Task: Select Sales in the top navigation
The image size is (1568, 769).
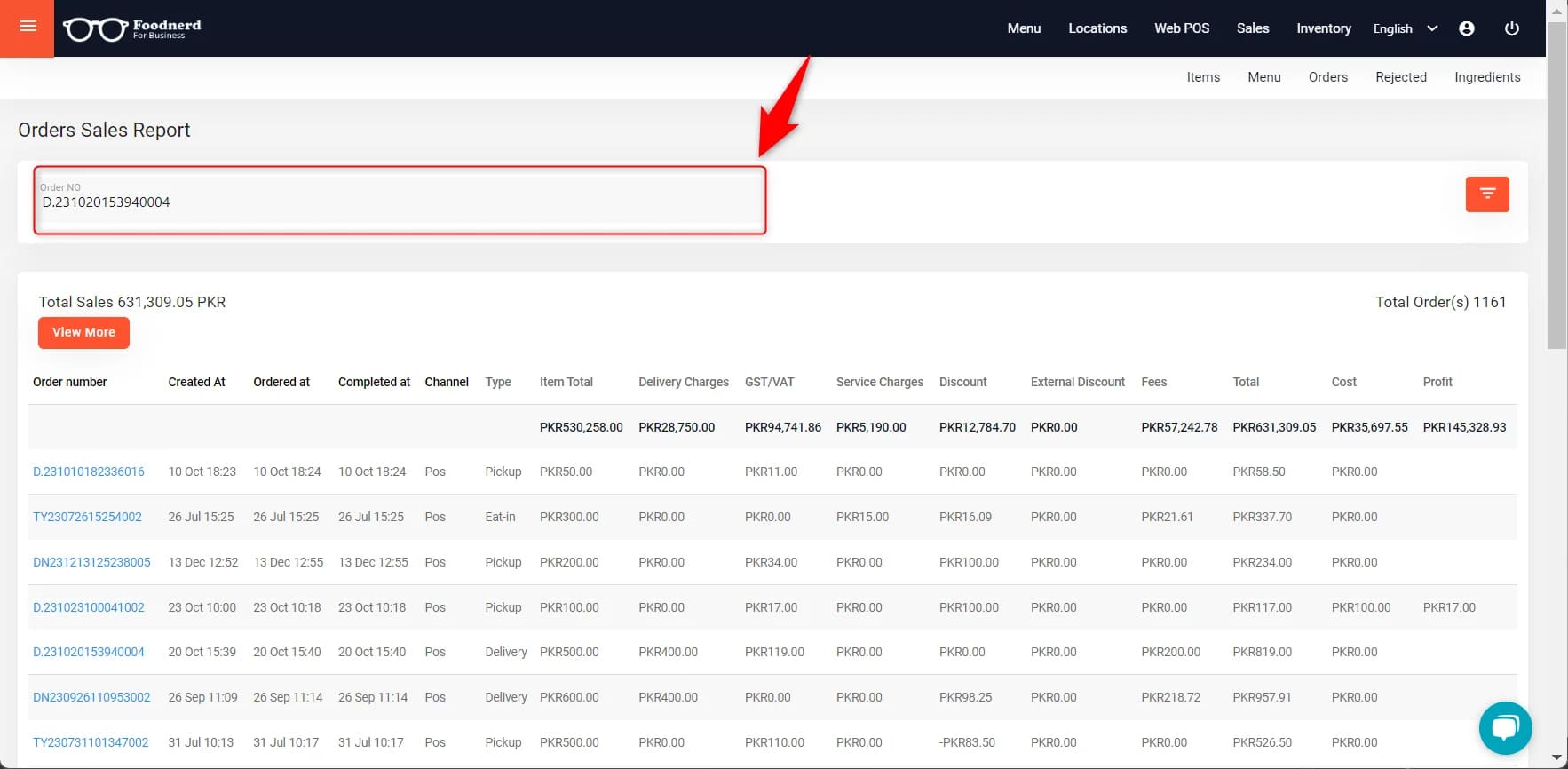Action: [x=1253, y=28]
